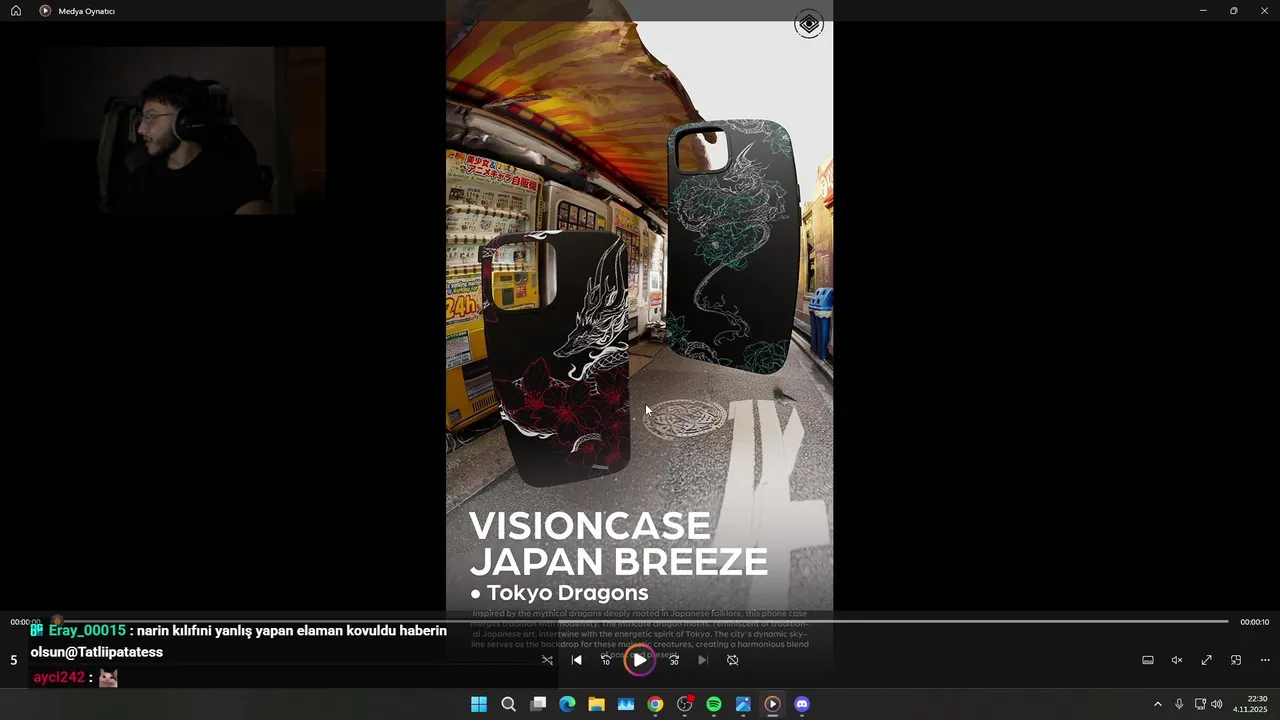Toggle repeat mode
This screenshot has height=720, width=1280.
[x=732, y=660]
